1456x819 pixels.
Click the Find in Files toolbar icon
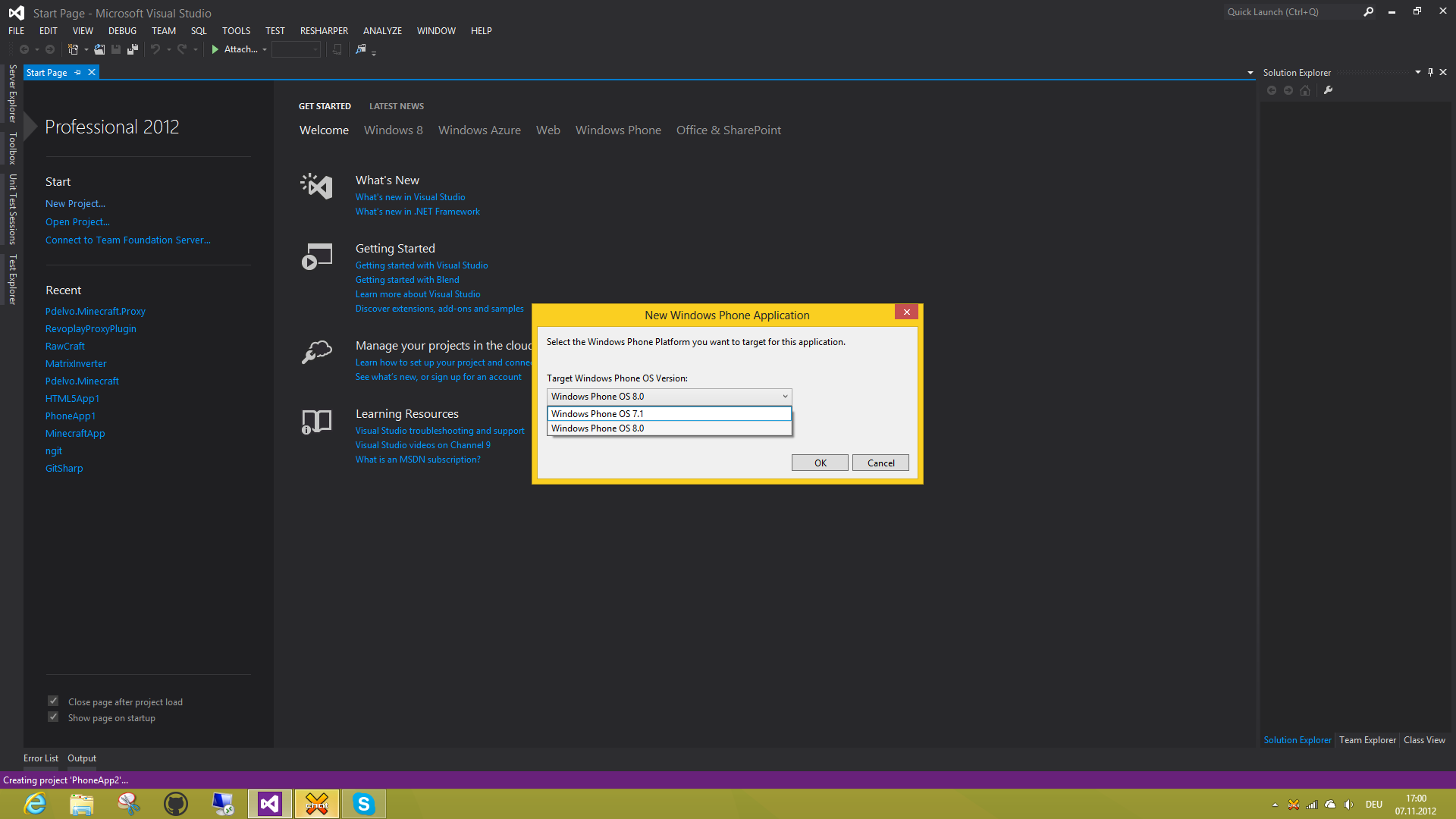click(361, 49)
